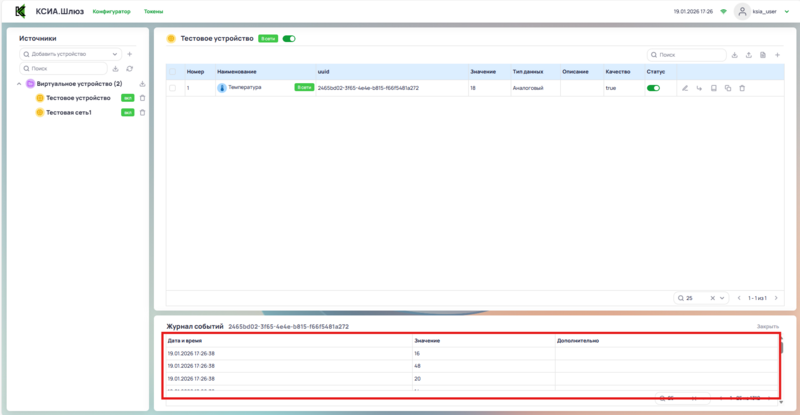Switch to the Токены section
This screenshot has width=800, height=415.
tap(154, 11)
